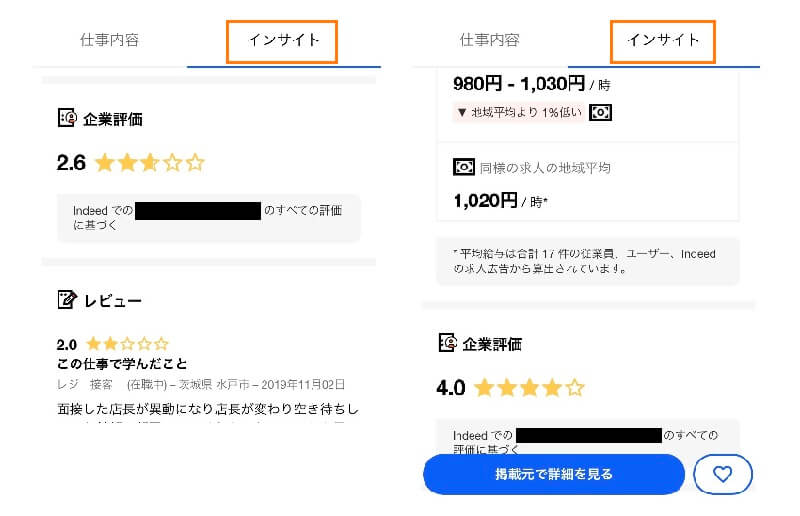
Task: Click 企業評価 icon in left panel
Action: tap(67, 118)
